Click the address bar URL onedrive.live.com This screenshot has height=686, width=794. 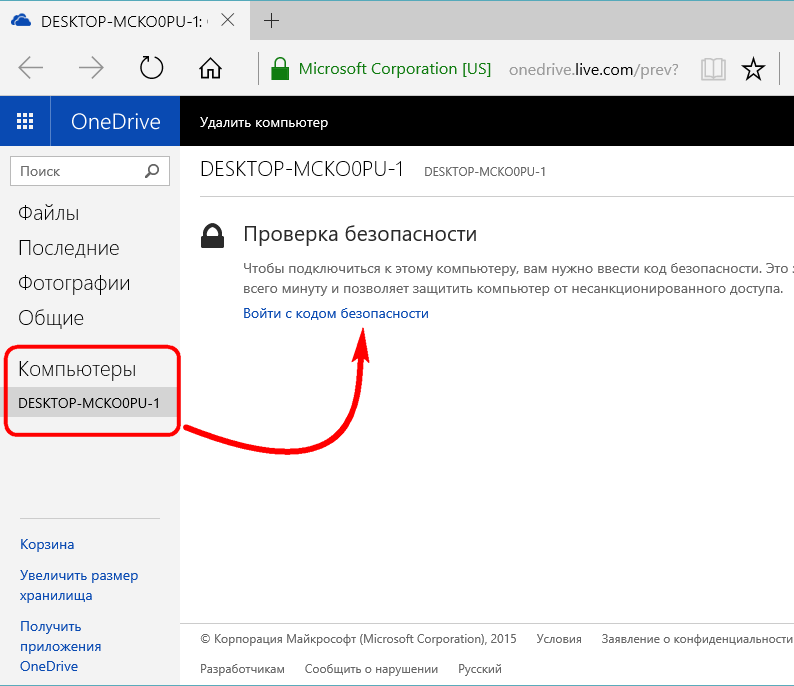593,69
